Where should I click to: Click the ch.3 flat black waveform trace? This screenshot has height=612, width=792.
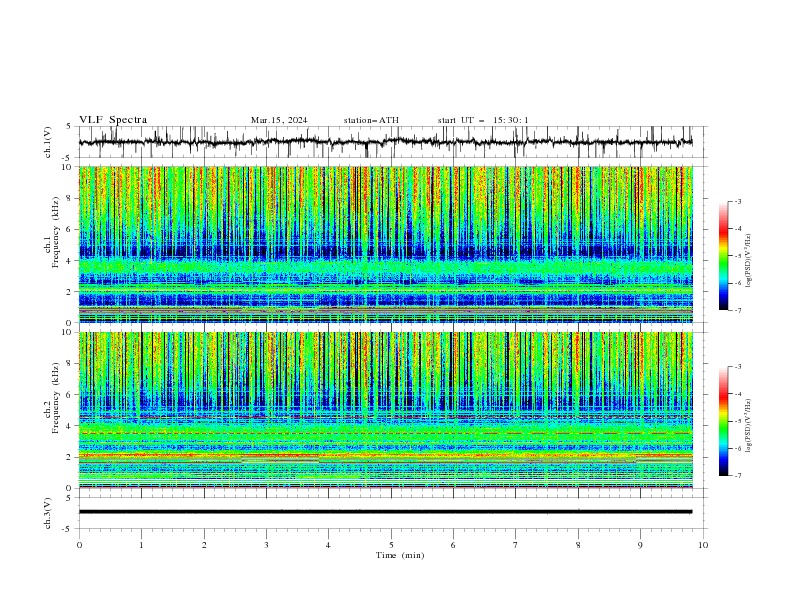click(385, 512)
